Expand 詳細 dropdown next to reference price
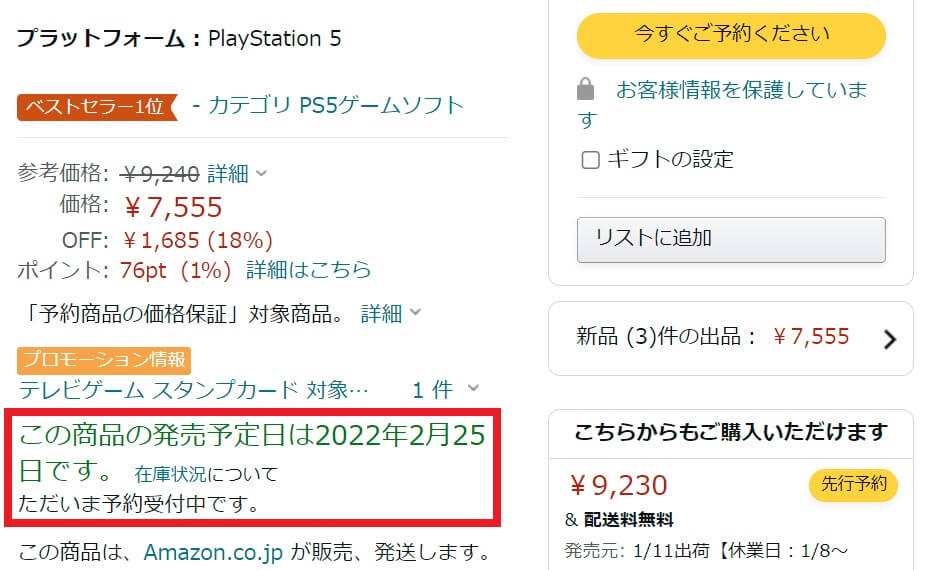Screen dimensions: 927x570 [237, 174]
